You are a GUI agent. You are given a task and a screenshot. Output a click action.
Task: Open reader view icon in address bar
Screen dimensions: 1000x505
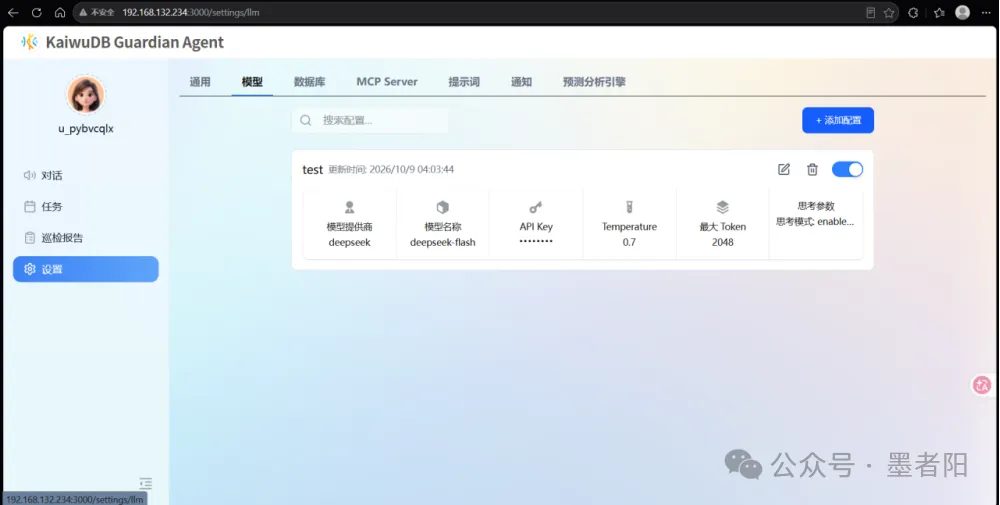coord(871,13)
